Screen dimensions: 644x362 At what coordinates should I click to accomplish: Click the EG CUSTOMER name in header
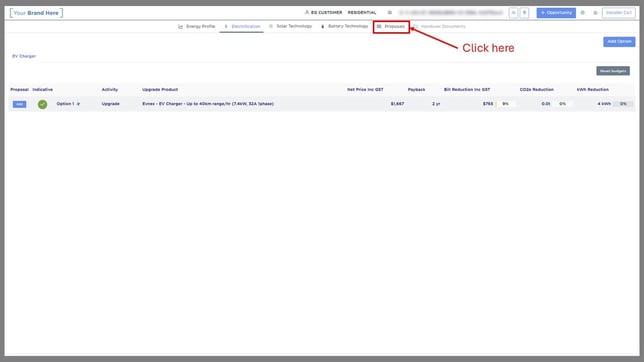coord(327,13)
